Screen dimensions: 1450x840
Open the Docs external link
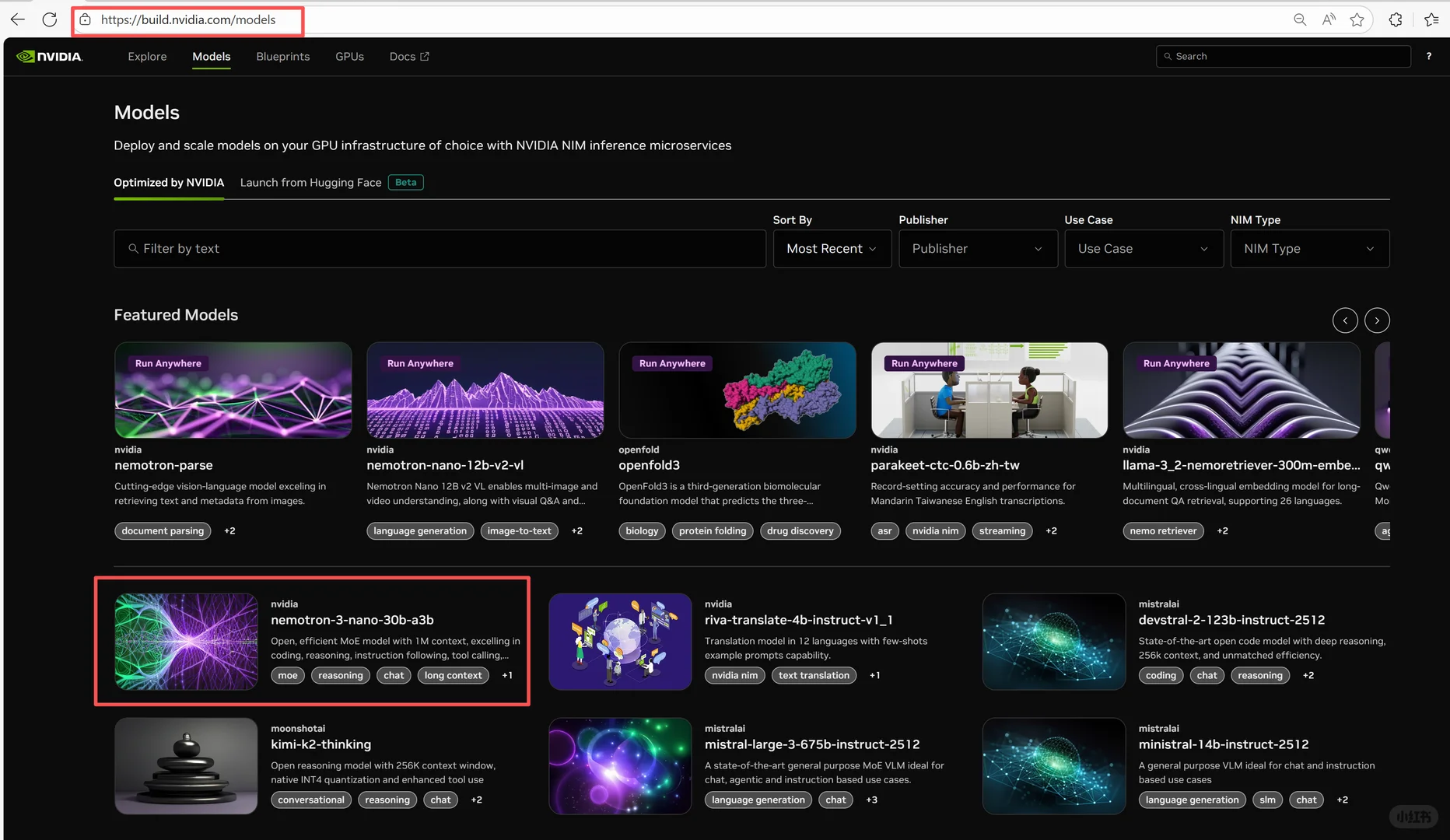[x=408, y=56]
